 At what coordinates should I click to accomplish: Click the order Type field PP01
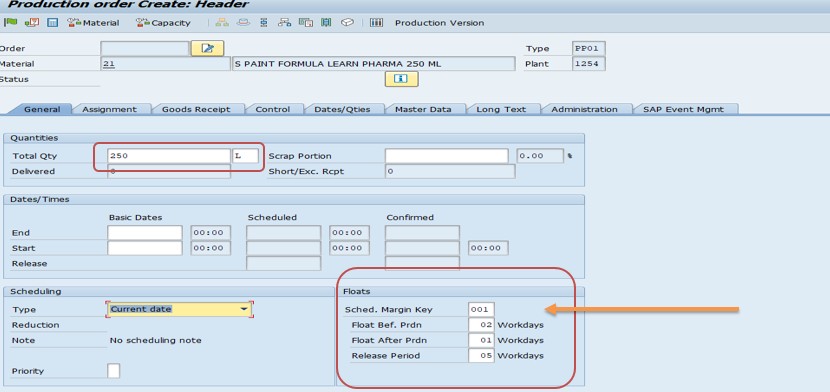(589, 48)
